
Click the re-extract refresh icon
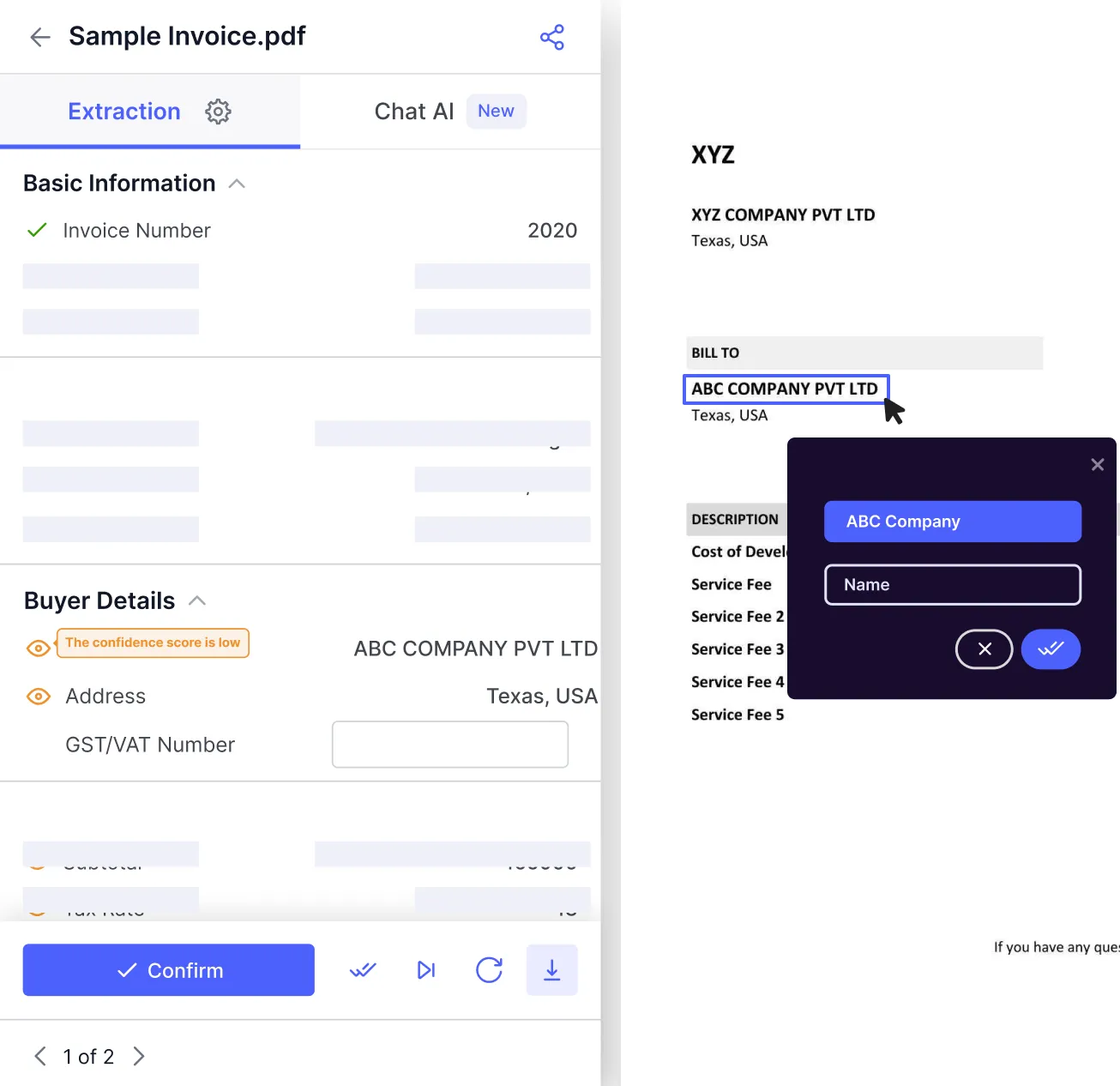[x=489, y=970]
